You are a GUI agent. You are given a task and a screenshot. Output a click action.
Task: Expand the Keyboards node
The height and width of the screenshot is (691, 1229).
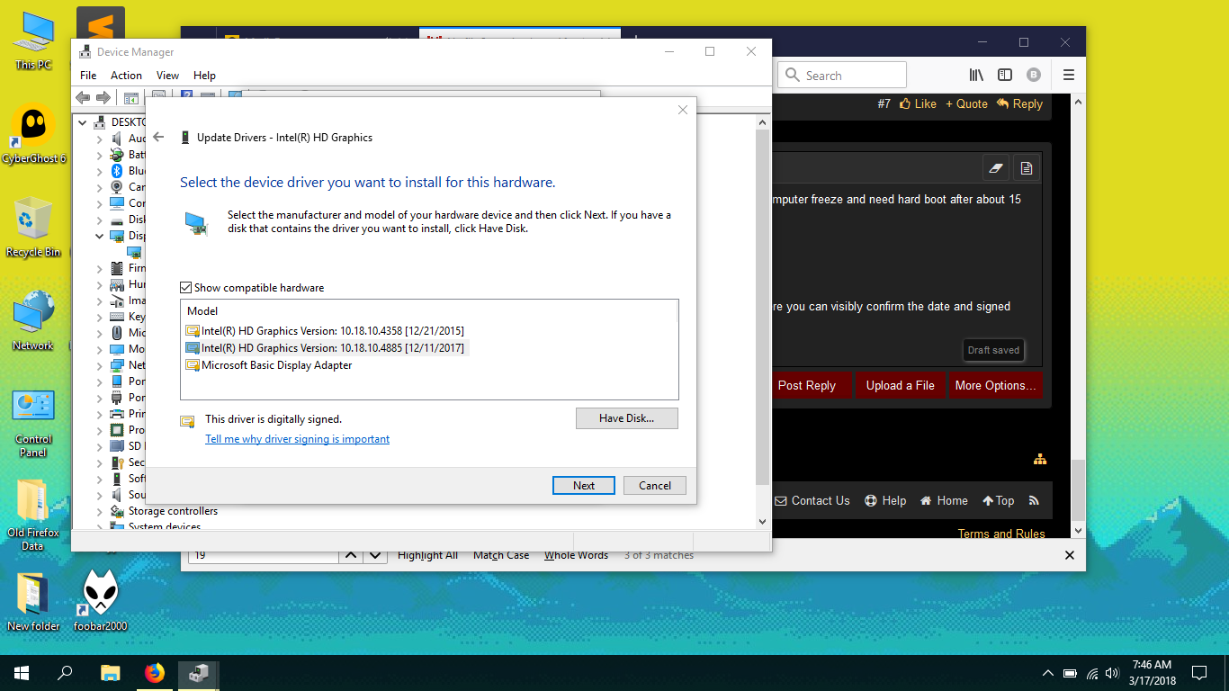99,317
